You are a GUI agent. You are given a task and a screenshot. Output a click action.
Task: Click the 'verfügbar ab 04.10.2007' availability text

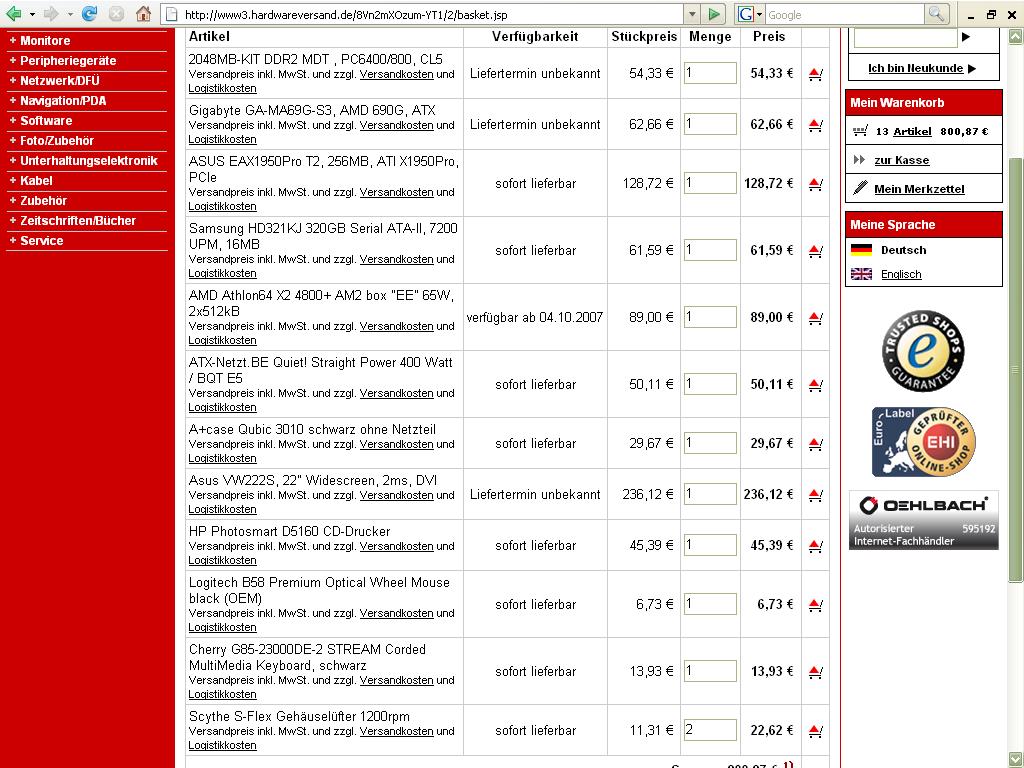[x=534, y=317]
